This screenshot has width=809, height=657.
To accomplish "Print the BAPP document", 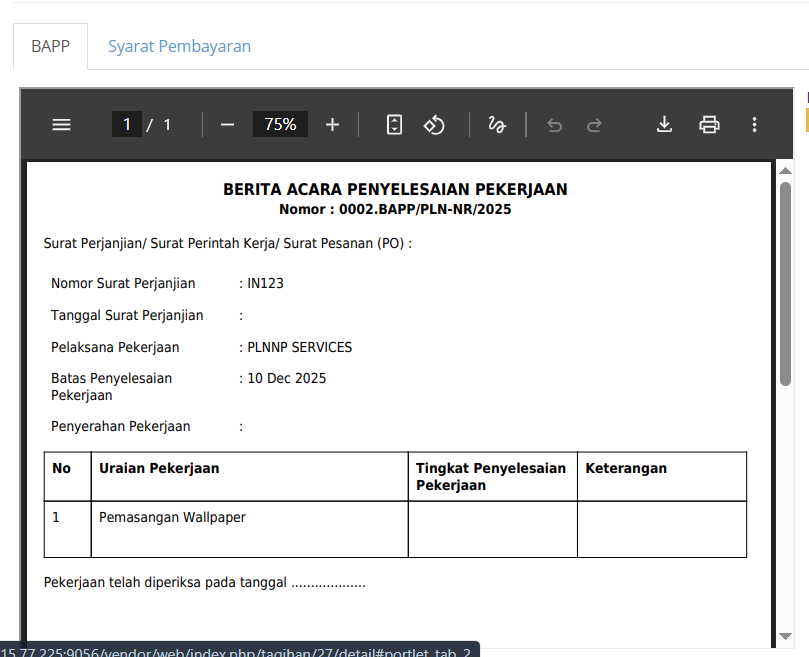I will click(x=709, y=125).
